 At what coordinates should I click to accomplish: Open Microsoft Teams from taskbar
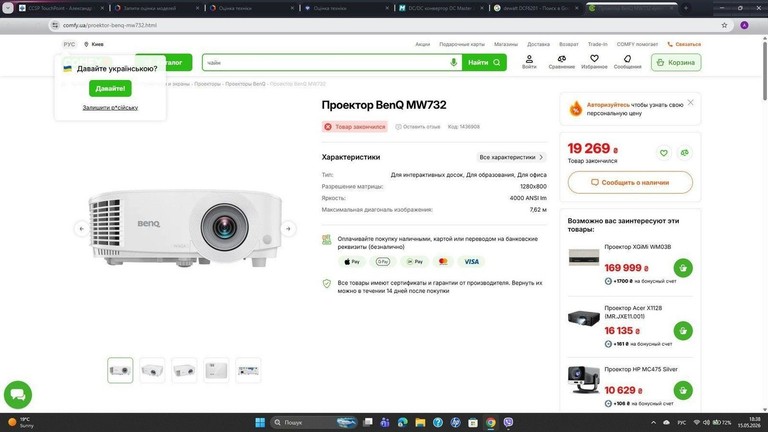[x=385, y=422]
